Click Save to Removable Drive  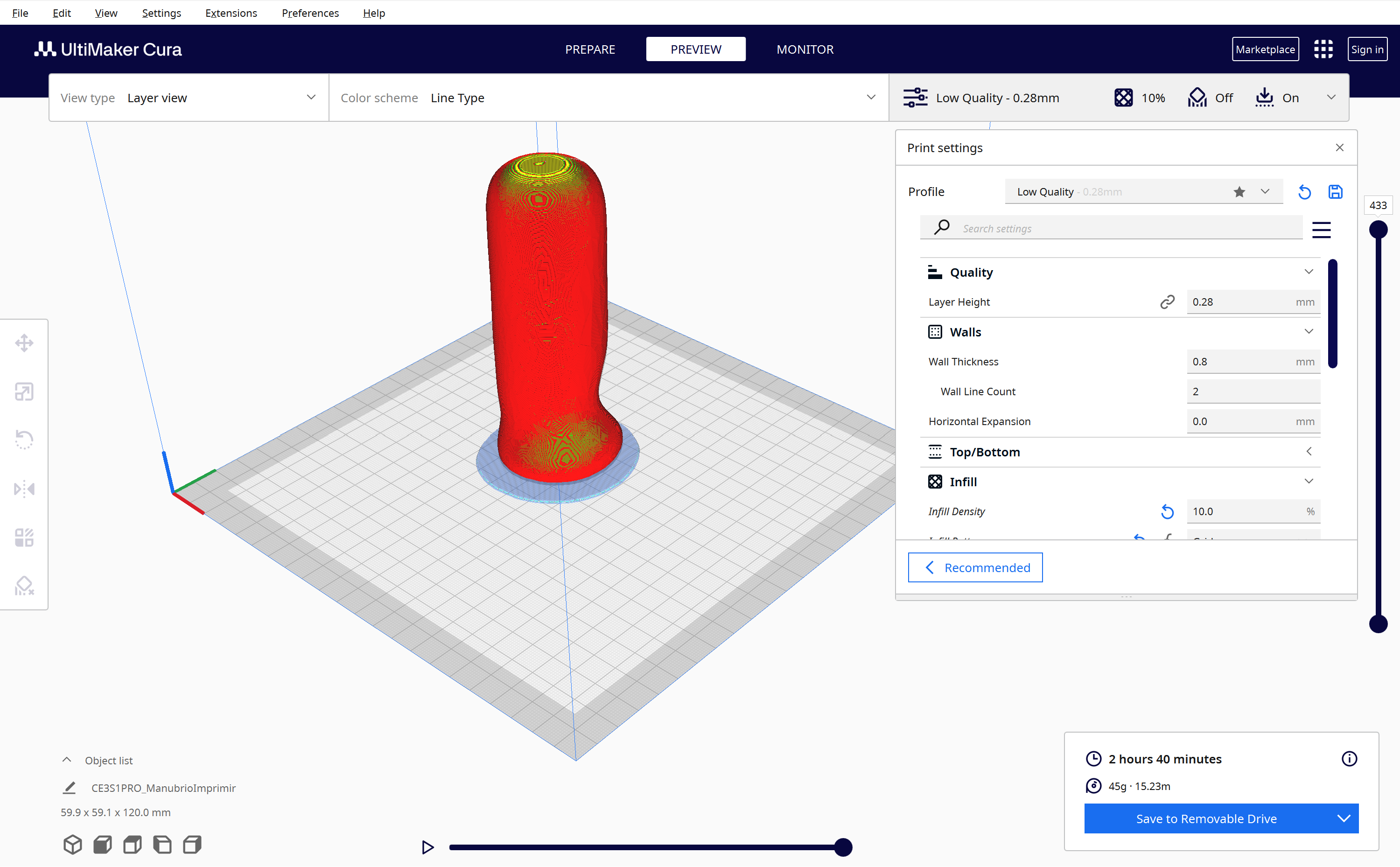pyautogui.click(x=1206, y=818)
